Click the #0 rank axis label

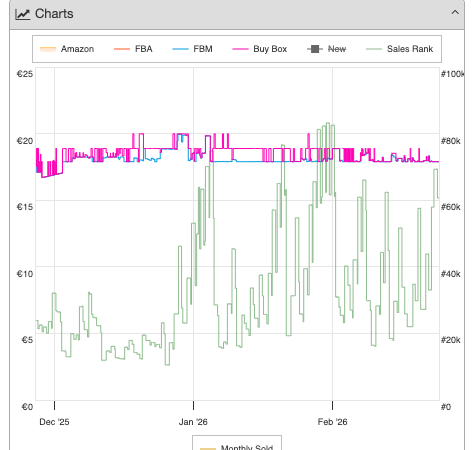coord(446,407)
